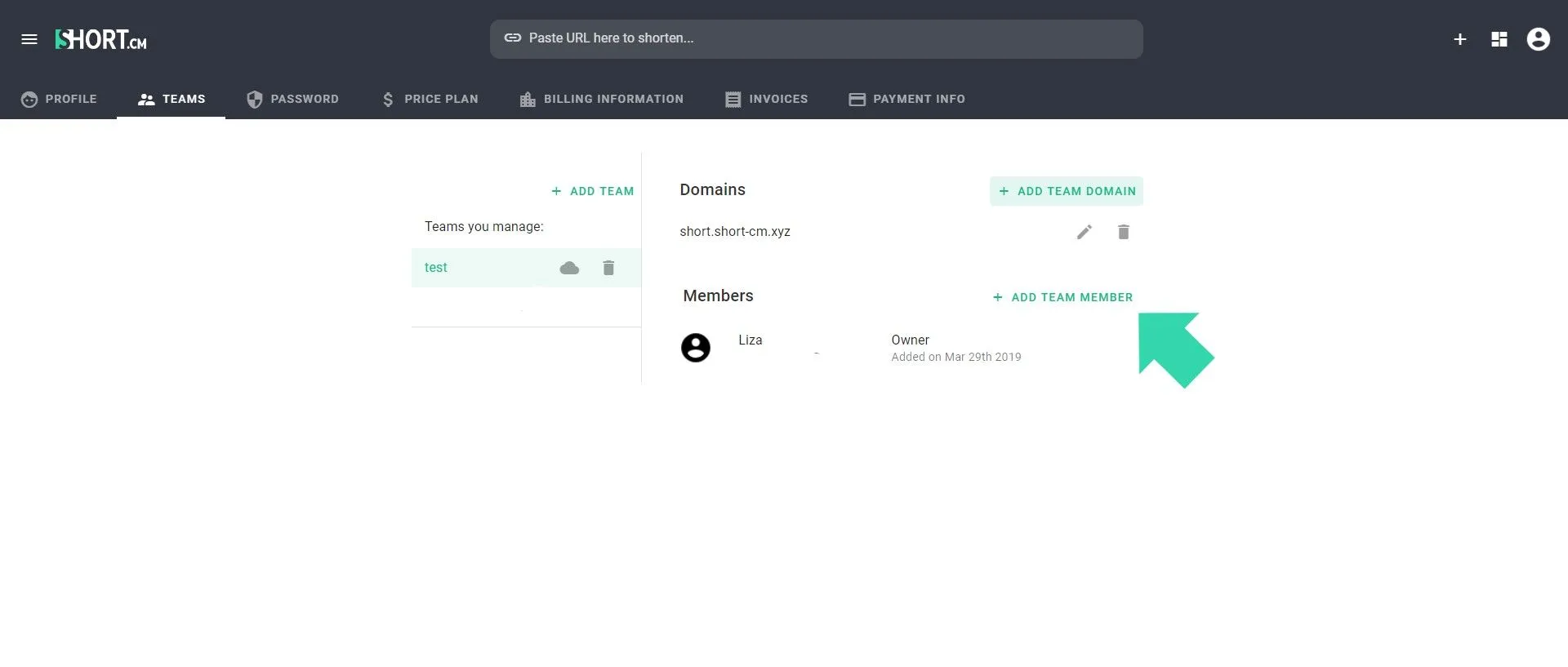View the Invoices tab
This screenshot has width=1568, height=667.
767,99
